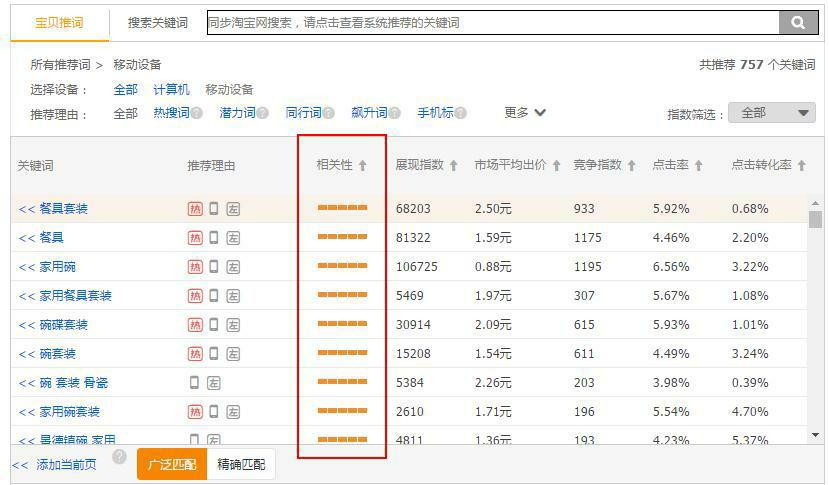Screen dimensions: 829x485
Task: Click the help icon beside 潜力词
Action: point(263,114)
